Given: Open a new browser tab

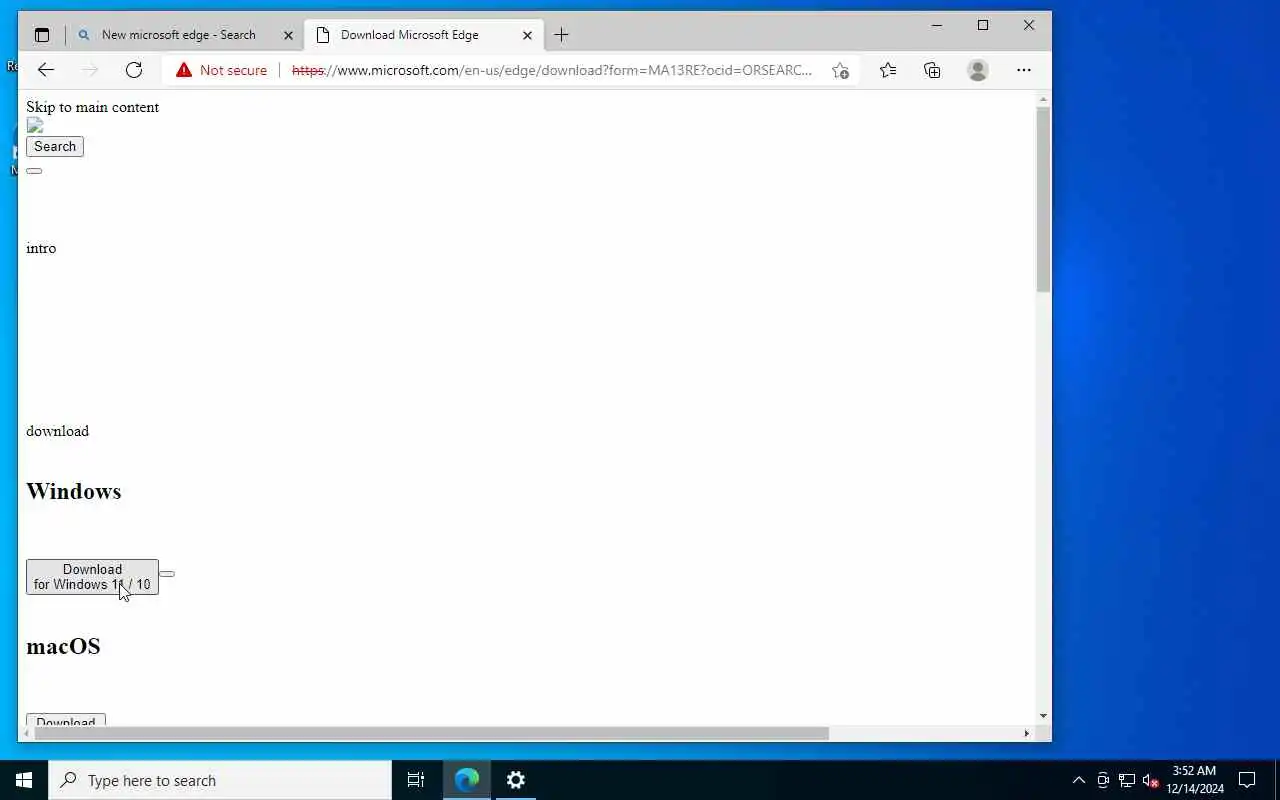Looking at the screenshot, I should (x=561, y=35).
